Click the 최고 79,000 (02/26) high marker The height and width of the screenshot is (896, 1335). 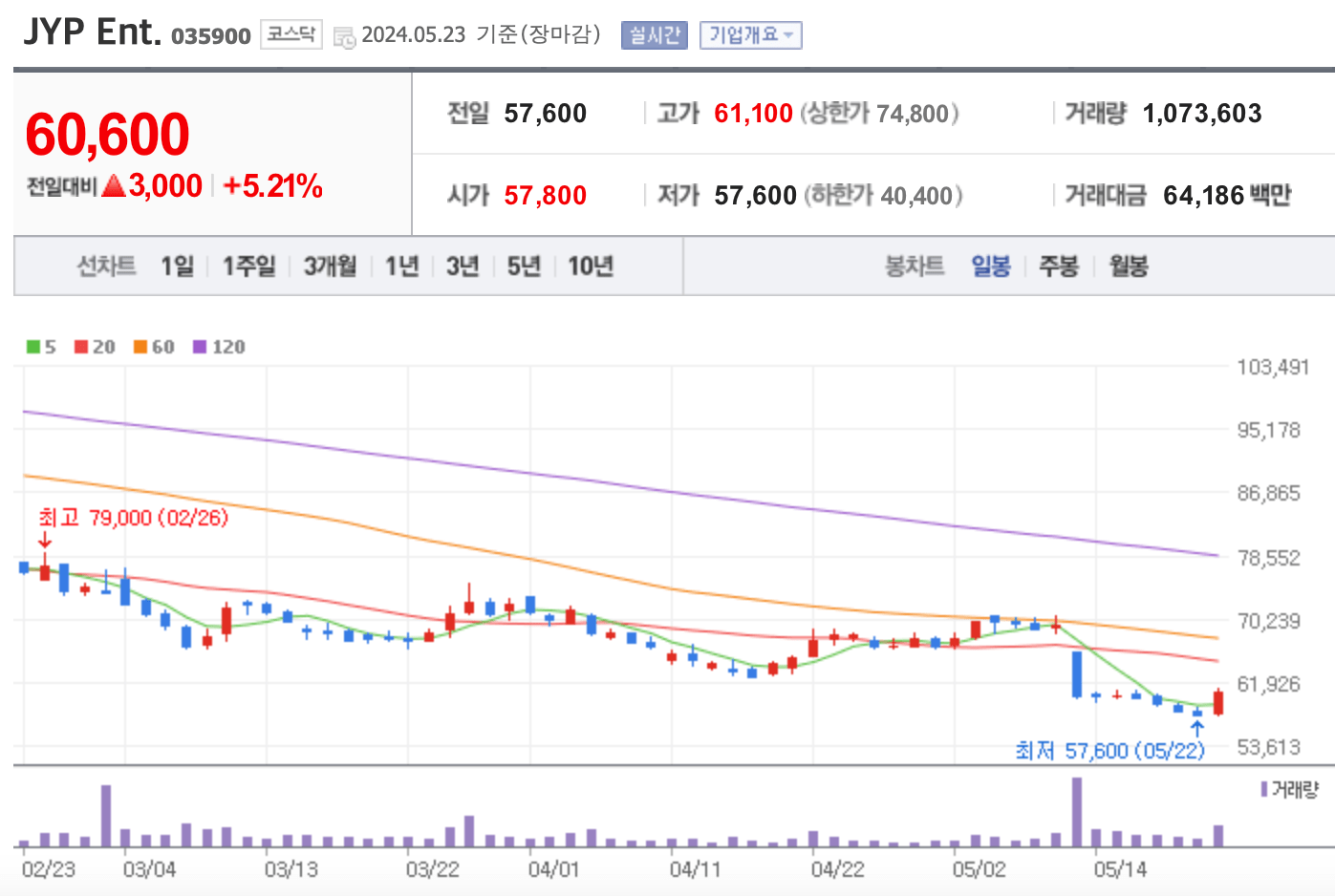[x=133, y=518]
